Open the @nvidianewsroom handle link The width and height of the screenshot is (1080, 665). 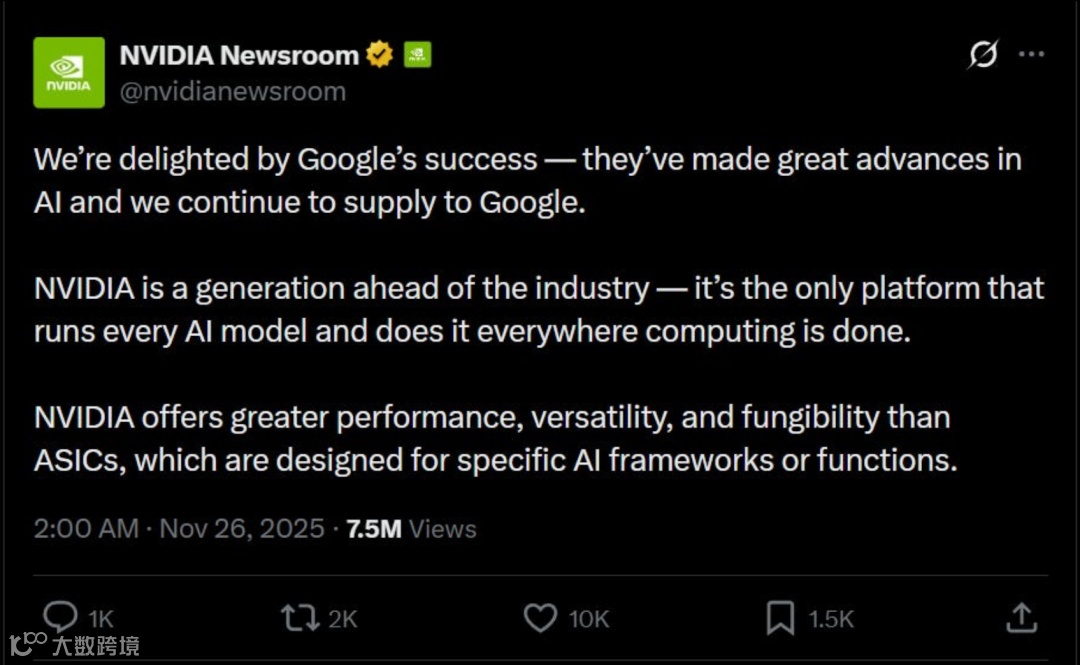click(x=232, y=91)
